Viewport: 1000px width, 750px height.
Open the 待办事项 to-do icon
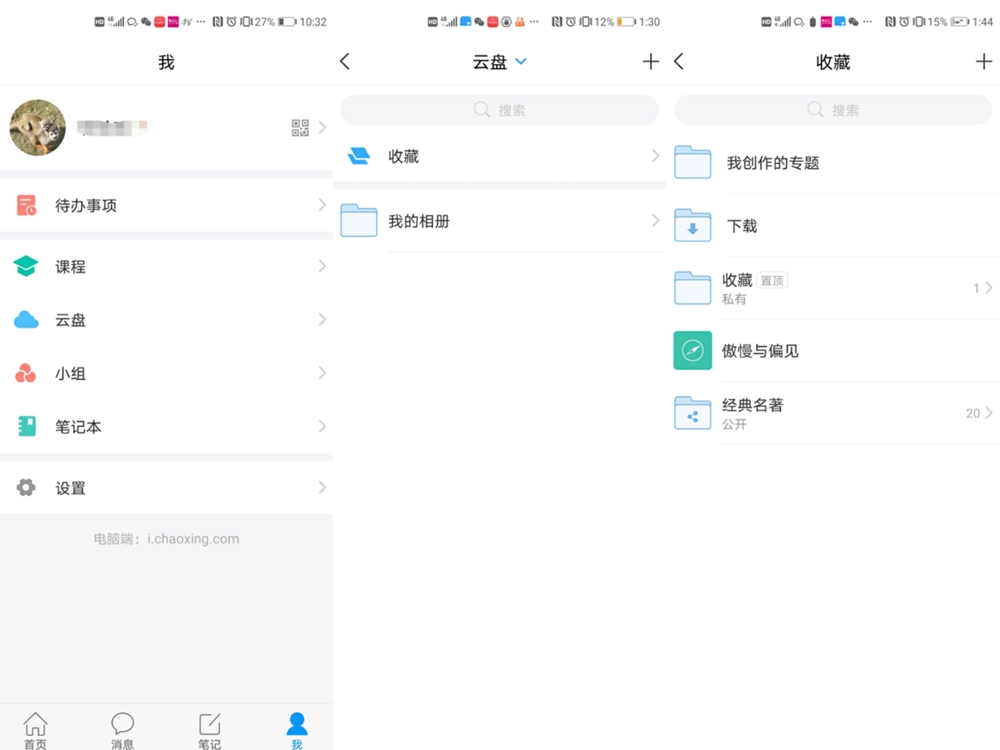pyautogui.click(x=27, y=206)
